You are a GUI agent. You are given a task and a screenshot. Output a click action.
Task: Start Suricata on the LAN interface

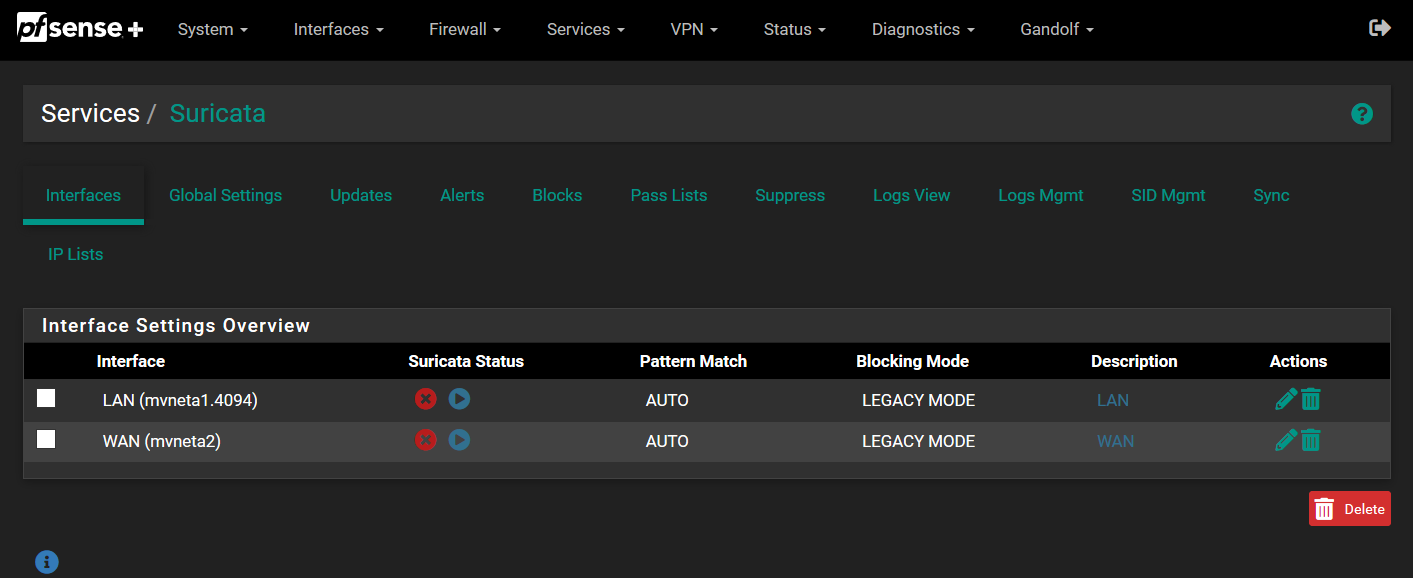pyautogui.click(x=459, y=399)
